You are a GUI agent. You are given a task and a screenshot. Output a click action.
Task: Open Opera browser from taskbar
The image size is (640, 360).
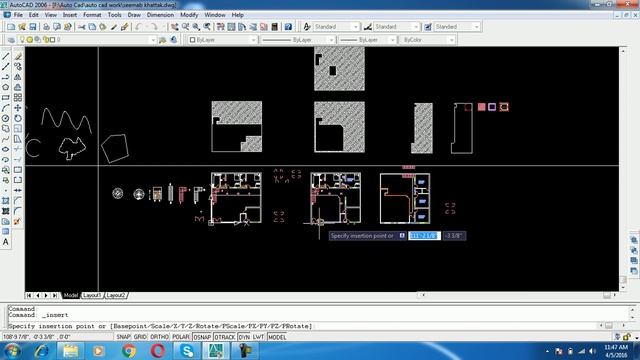[158, 351]
